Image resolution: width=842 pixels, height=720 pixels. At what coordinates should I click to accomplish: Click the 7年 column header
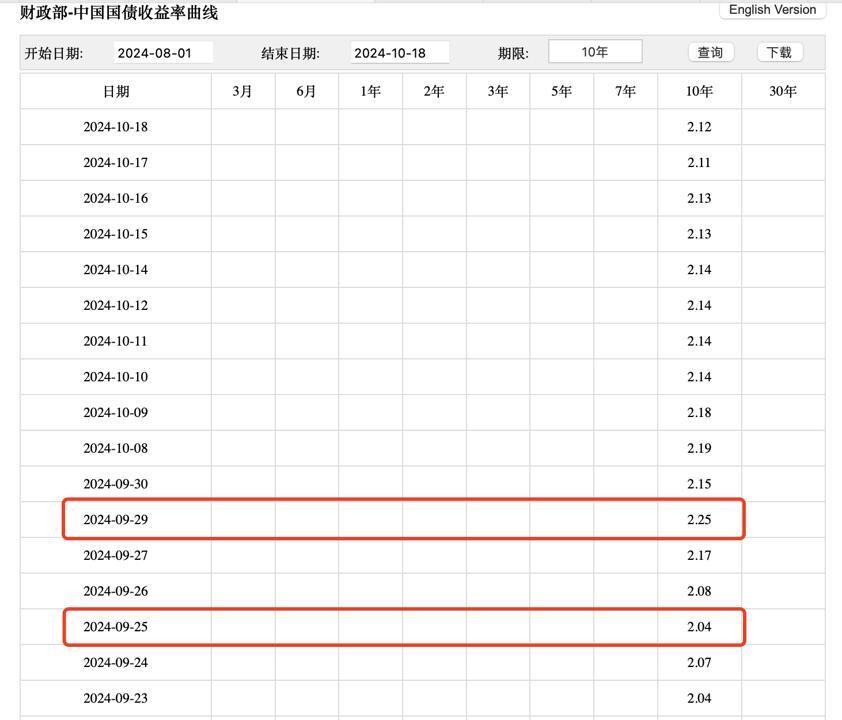tap(626, 91)
